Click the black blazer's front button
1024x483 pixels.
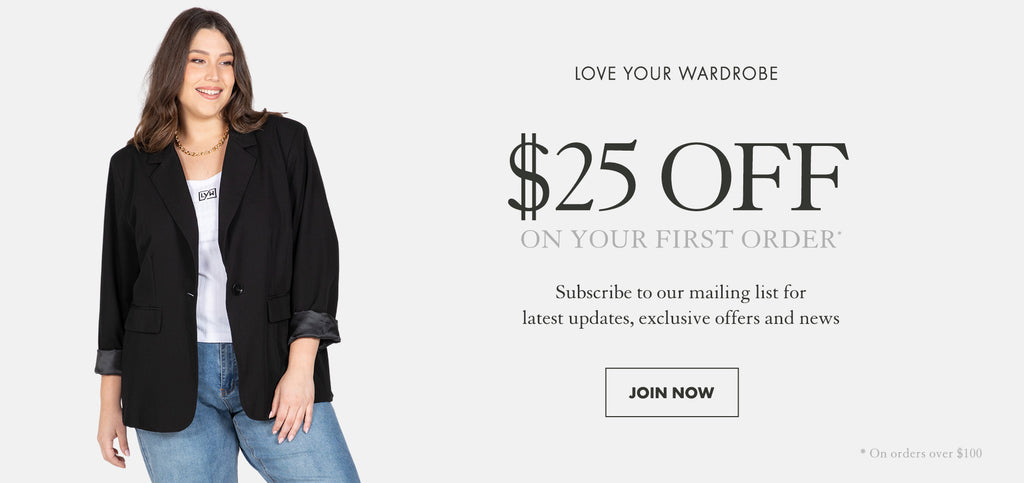(x=237, y=288)
